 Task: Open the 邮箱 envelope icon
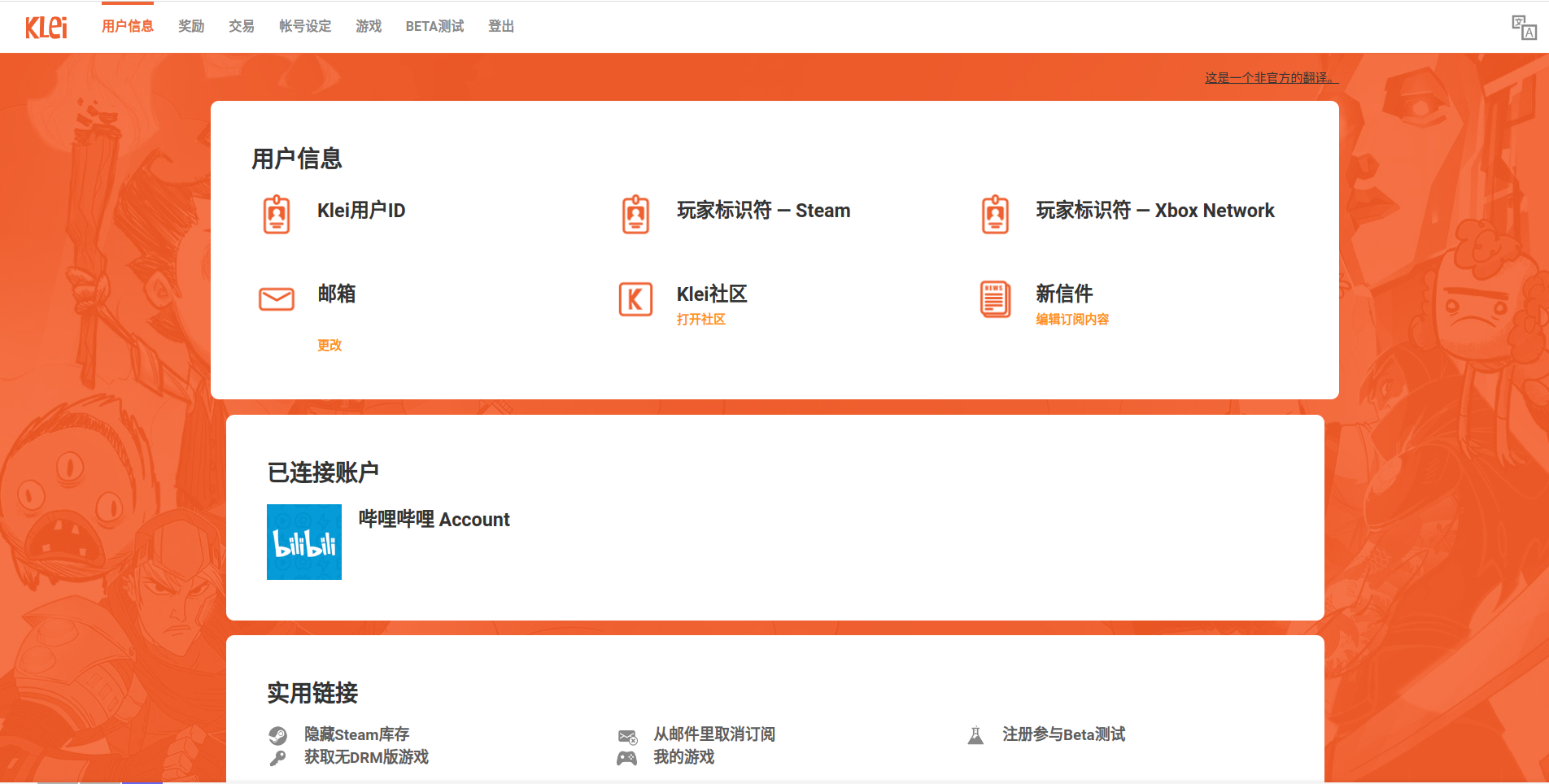276,299
